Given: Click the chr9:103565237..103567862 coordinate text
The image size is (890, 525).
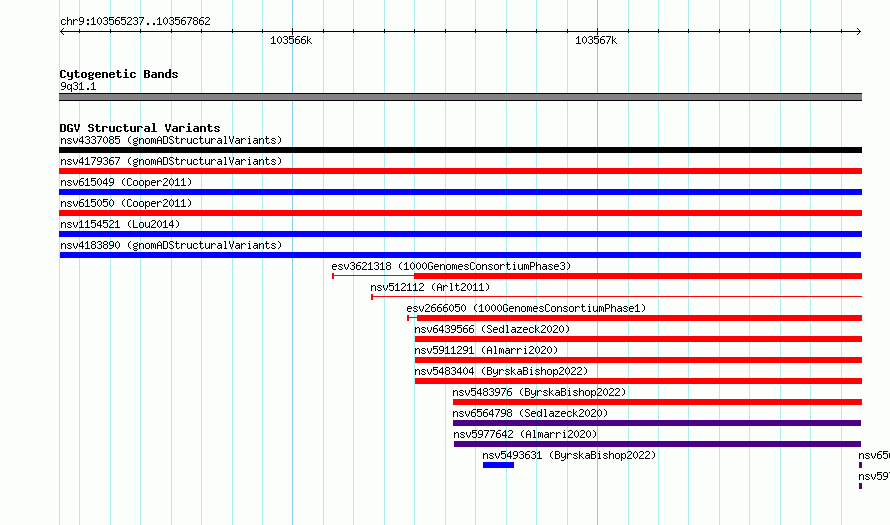Looking at the screenshot, I should pyautogui.click(x=135, y=21).
